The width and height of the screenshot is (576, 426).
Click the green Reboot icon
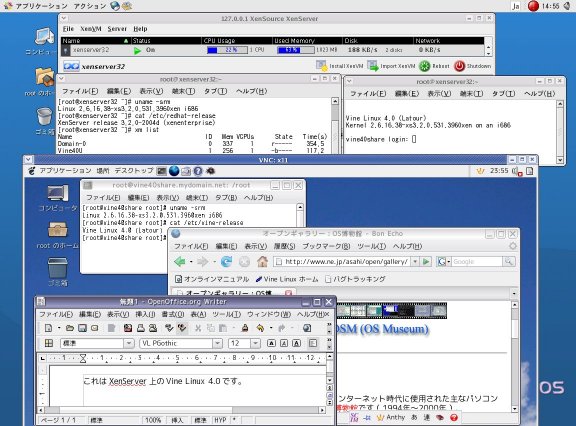(424, 66)
